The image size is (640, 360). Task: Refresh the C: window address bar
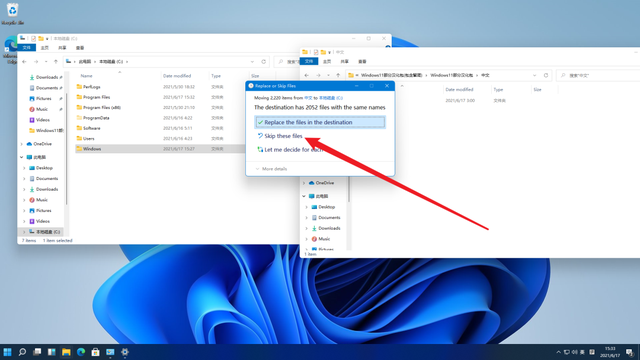(x=264, y=62)
